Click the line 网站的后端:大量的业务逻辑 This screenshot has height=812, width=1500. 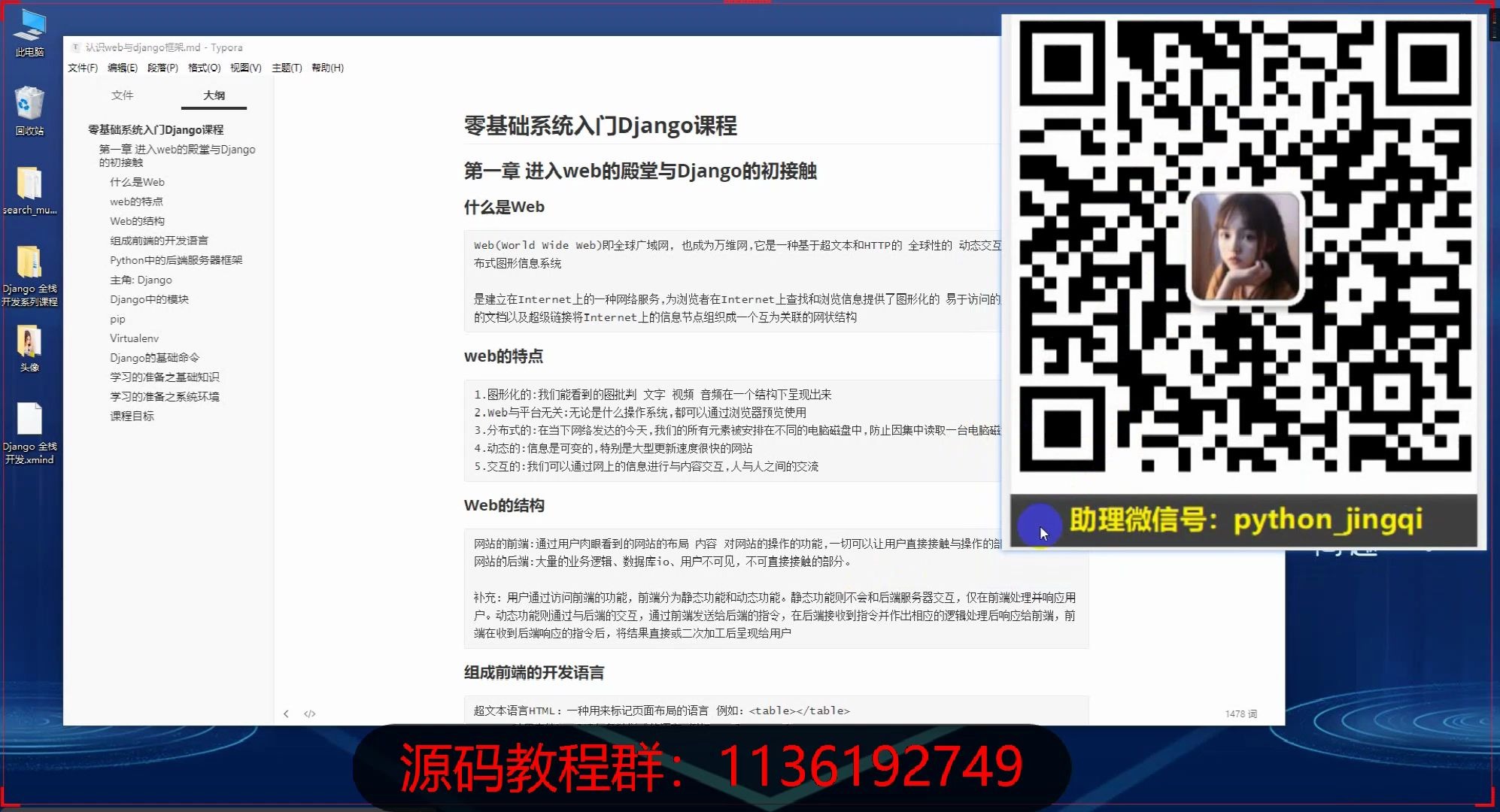coord(663,562)
